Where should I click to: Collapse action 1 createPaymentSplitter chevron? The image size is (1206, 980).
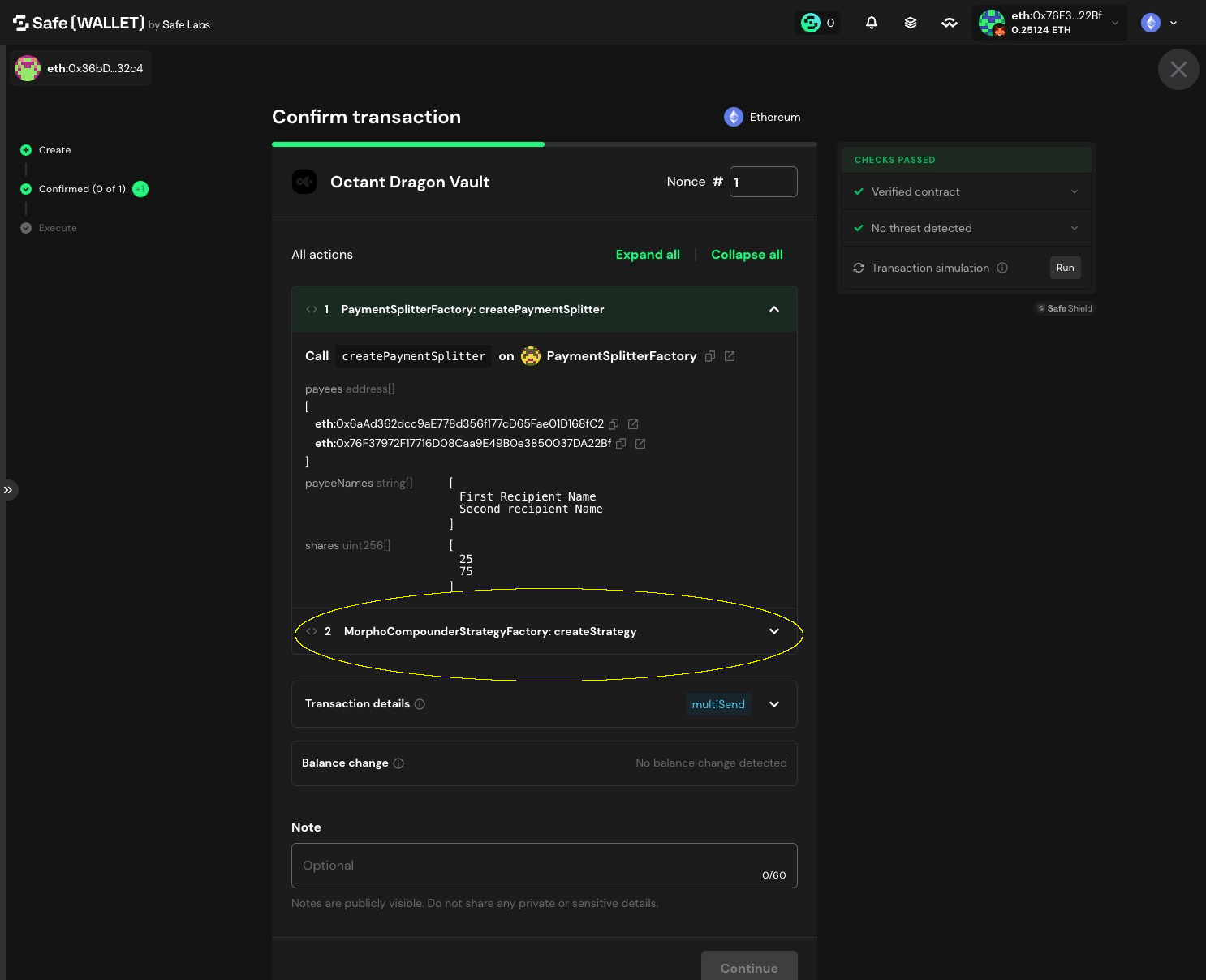pyautogui.click(x=774, y=309)
